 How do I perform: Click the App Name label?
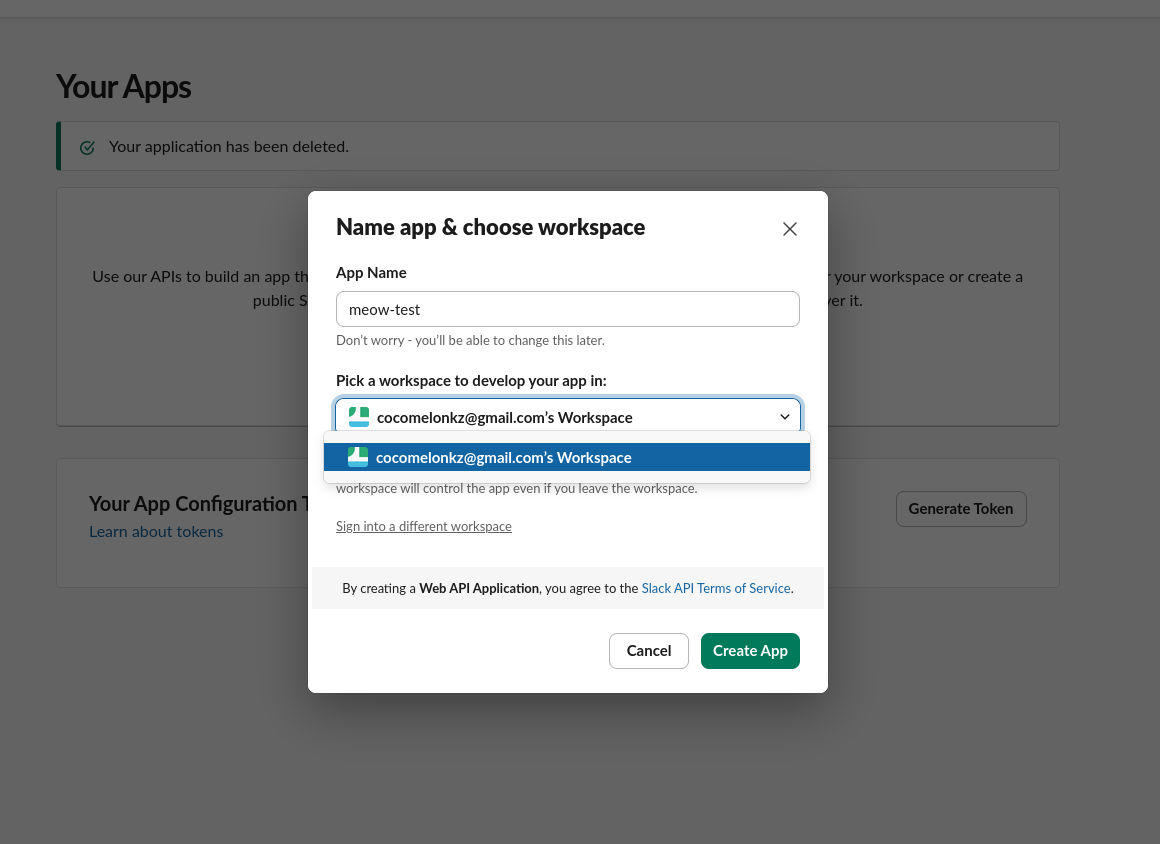coord(371,272)
